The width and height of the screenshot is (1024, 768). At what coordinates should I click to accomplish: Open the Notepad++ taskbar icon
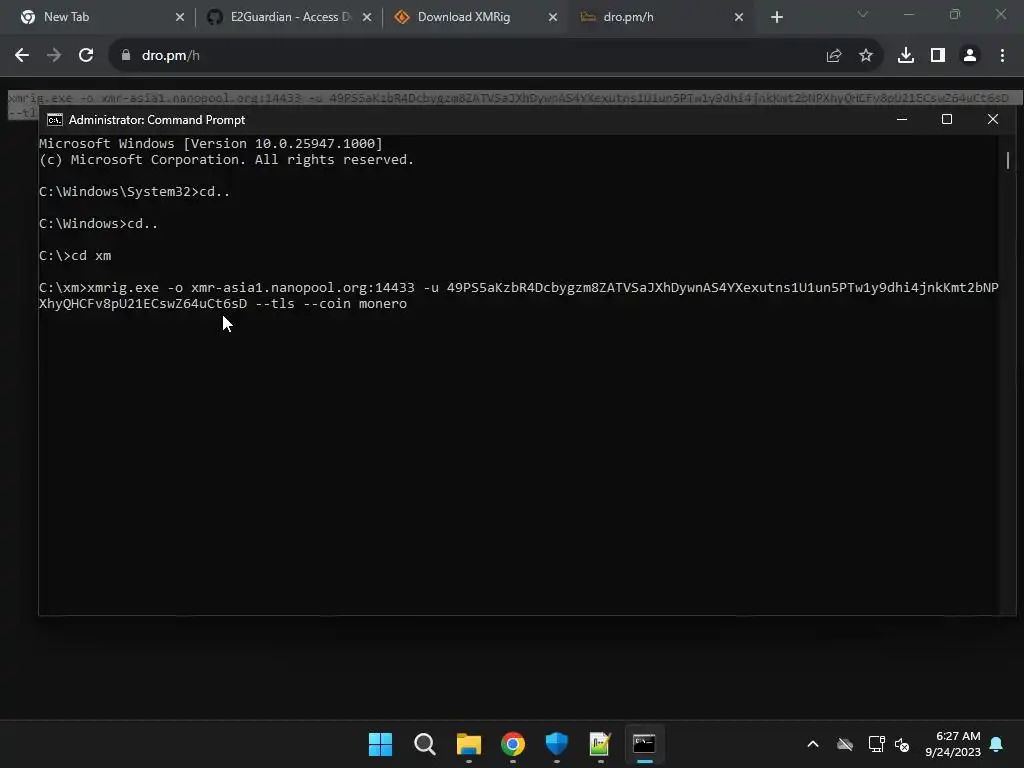pyautogui.click(x=600, y=744)
